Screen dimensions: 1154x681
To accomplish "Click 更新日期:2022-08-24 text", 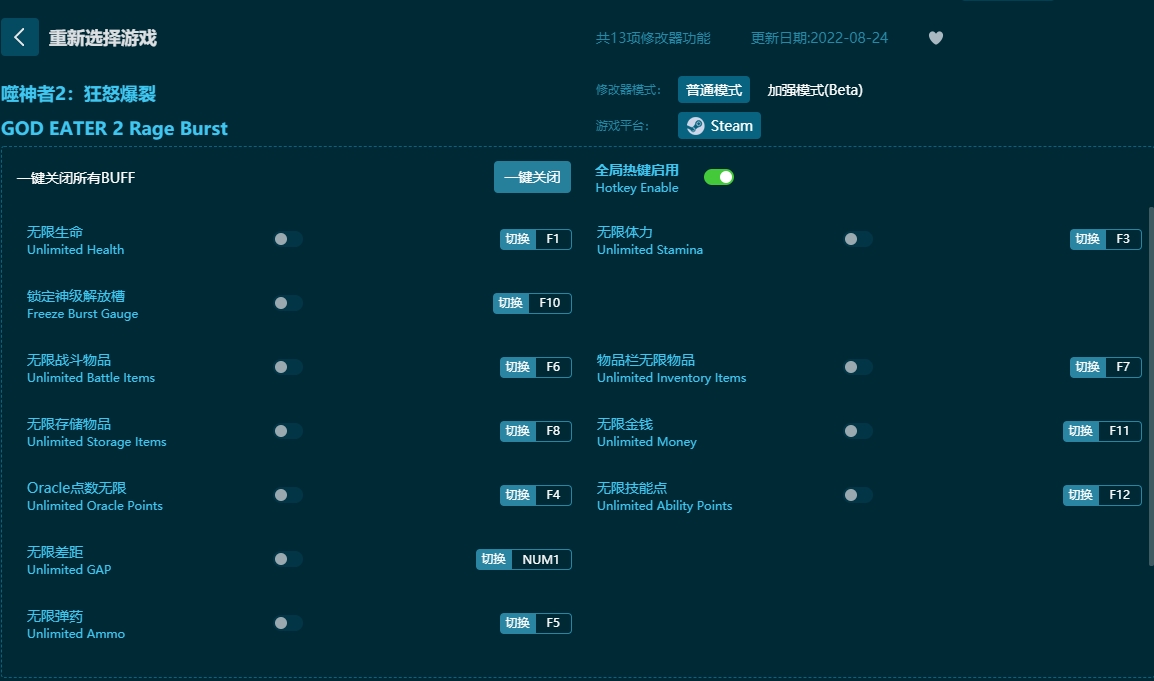I will (819, 38).
